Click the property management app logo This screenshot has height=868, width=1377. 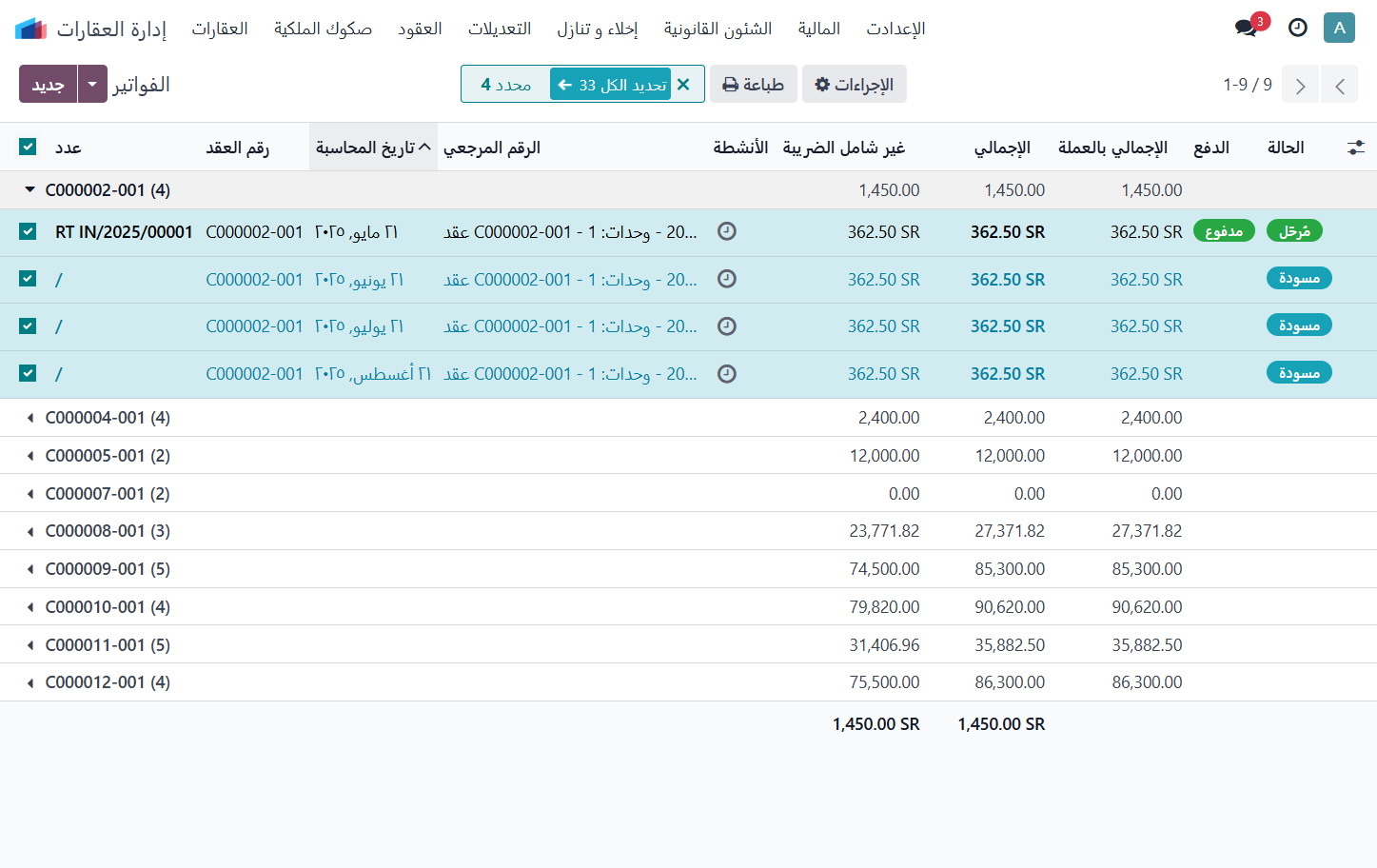30,29
